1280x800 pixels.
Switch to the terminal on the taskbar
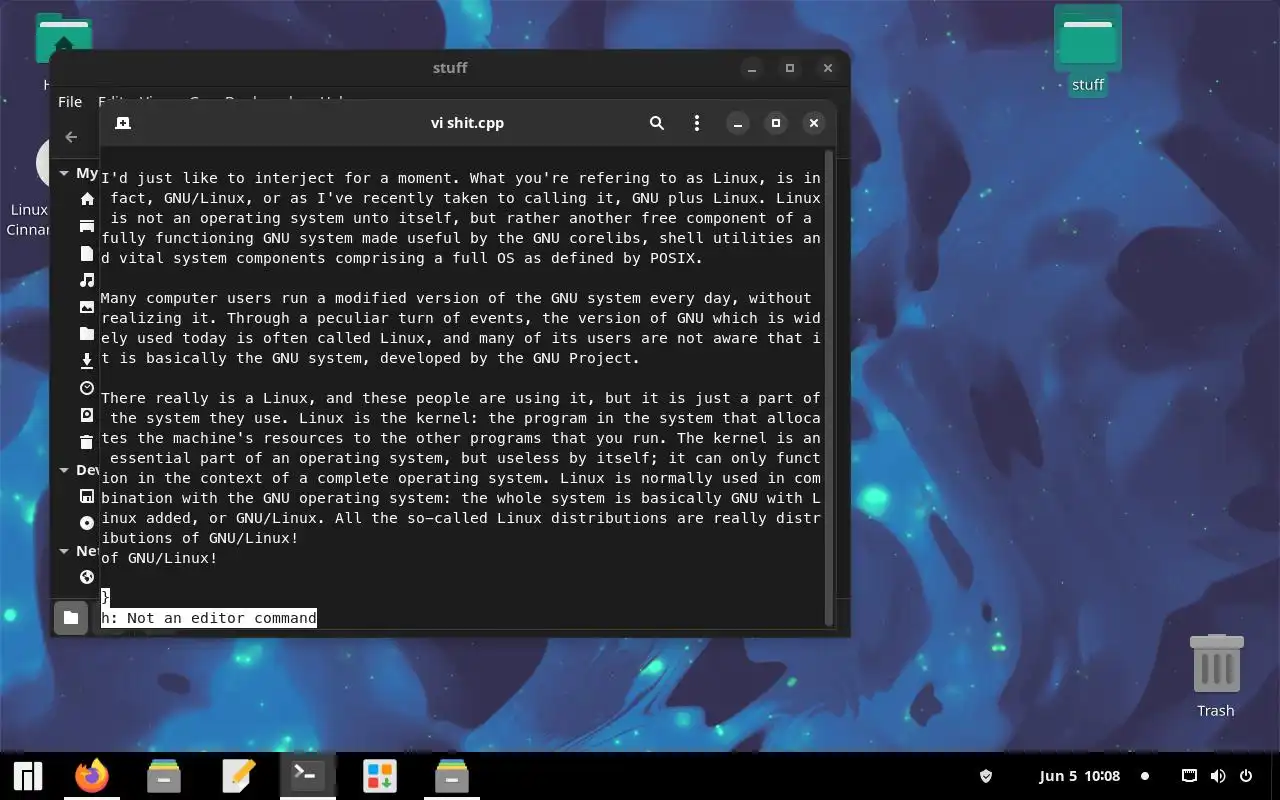(307, 776)
